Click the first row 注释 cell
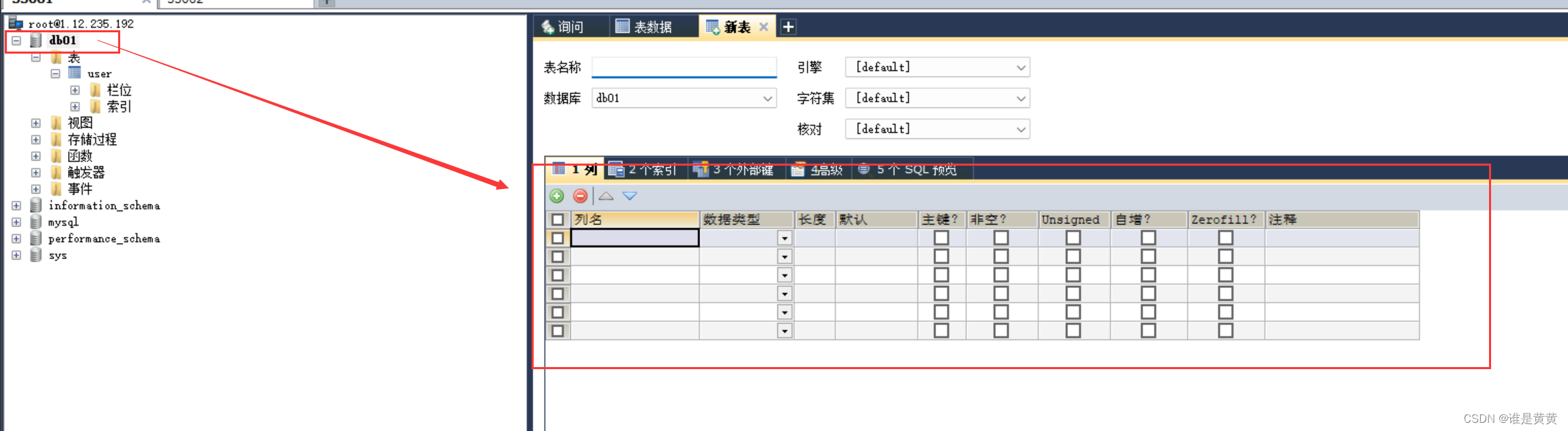Screen dimensions: 1568x431 click(x=1342, y=238)
